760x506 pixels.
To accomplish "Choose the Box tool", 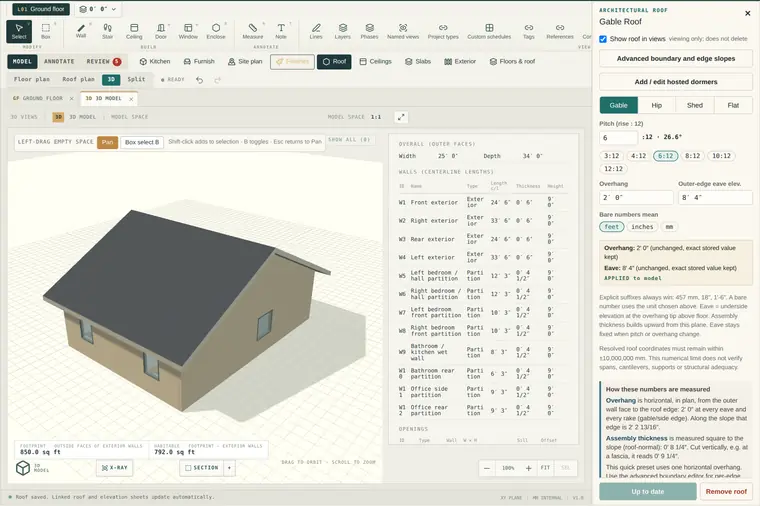I will point(46,31).
